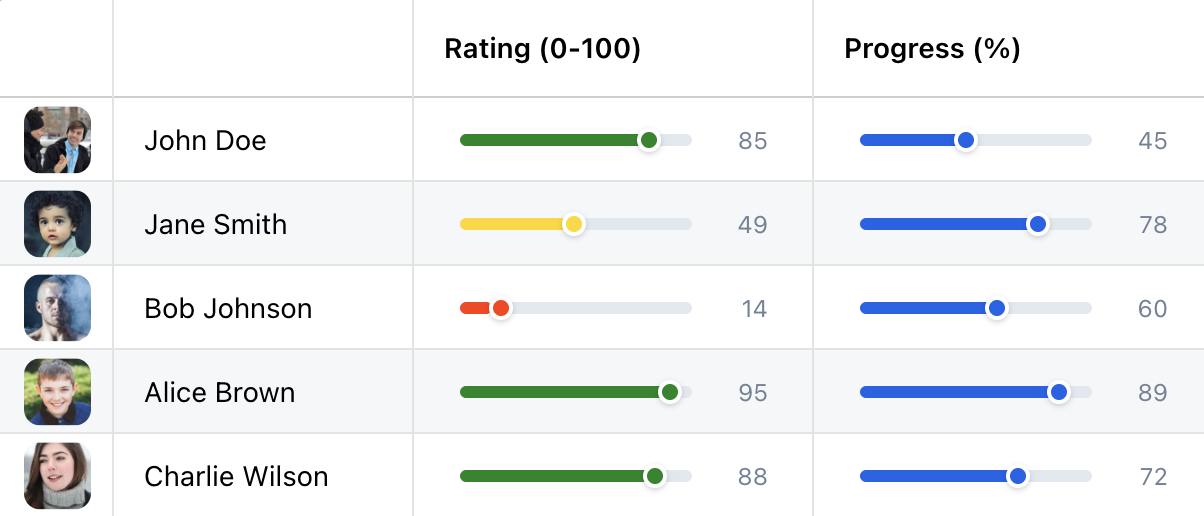Click Charlie Wilson's progress slider handle
The image size is (1204, 516).
(1018, 476)
